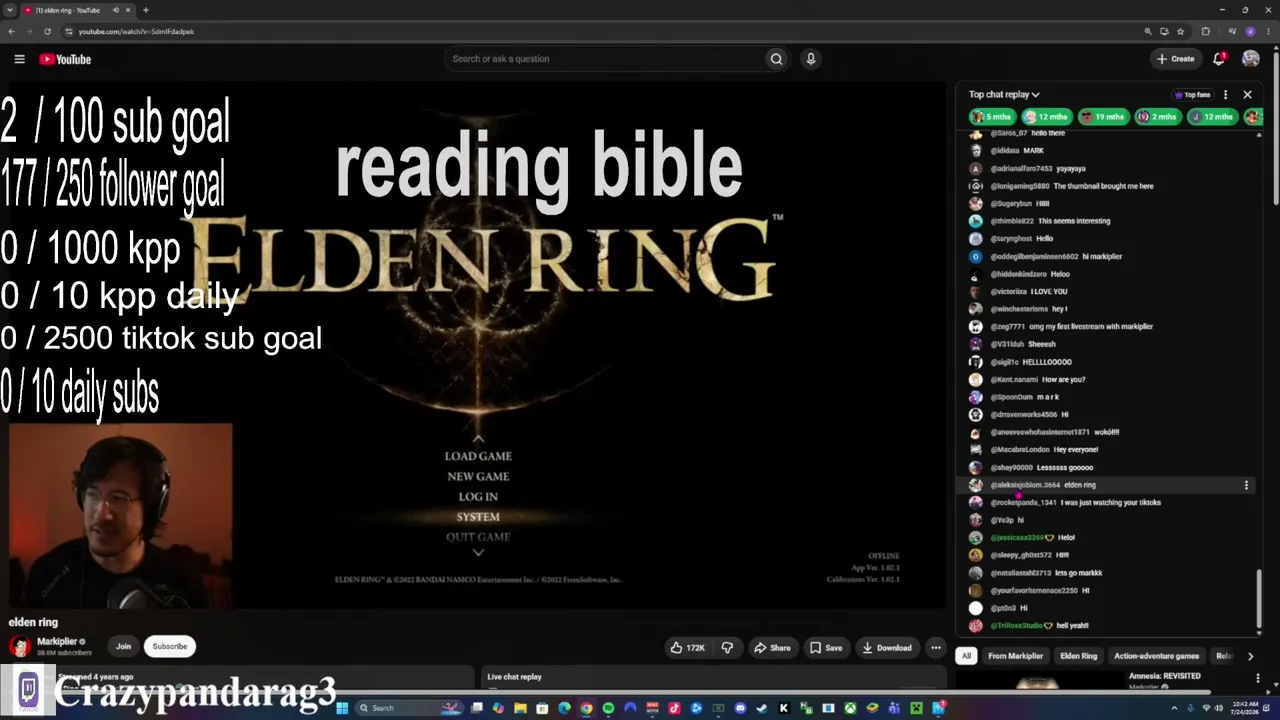The image size is (1280, 720).
Task: Subscribe to Markiplier
Action: 170,646
